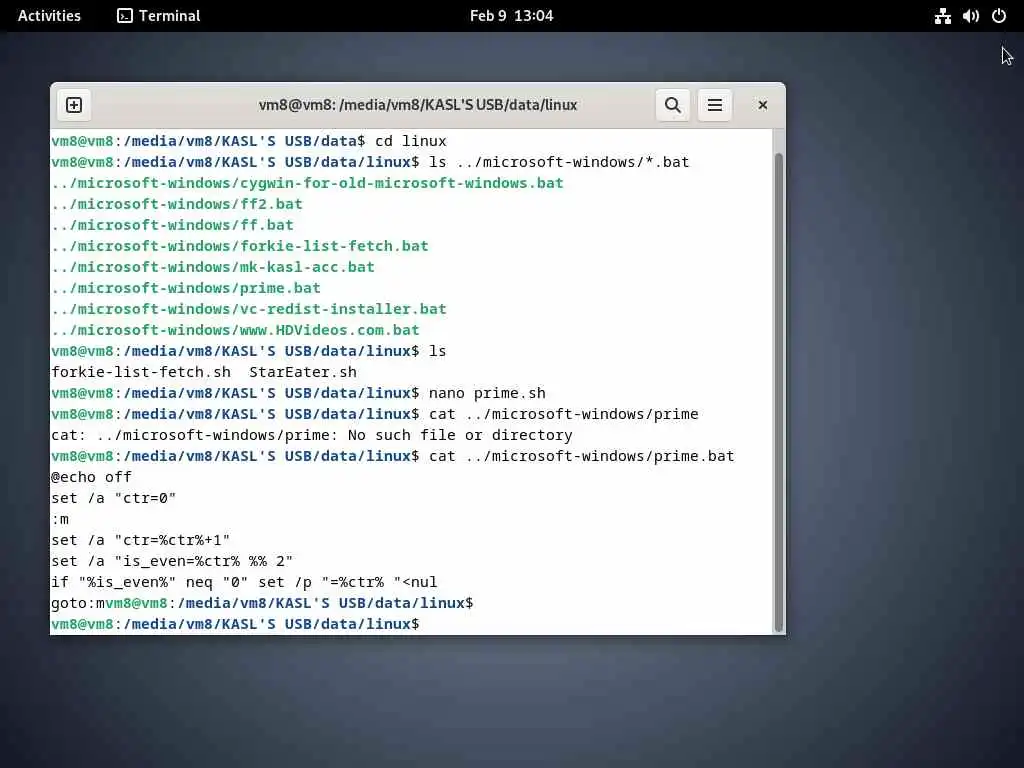Click the 'cat ../microsoft-windows/prime.bat' command
Image resolution: width=1024 pixels, height=768 pixels.
coord(582,456)
